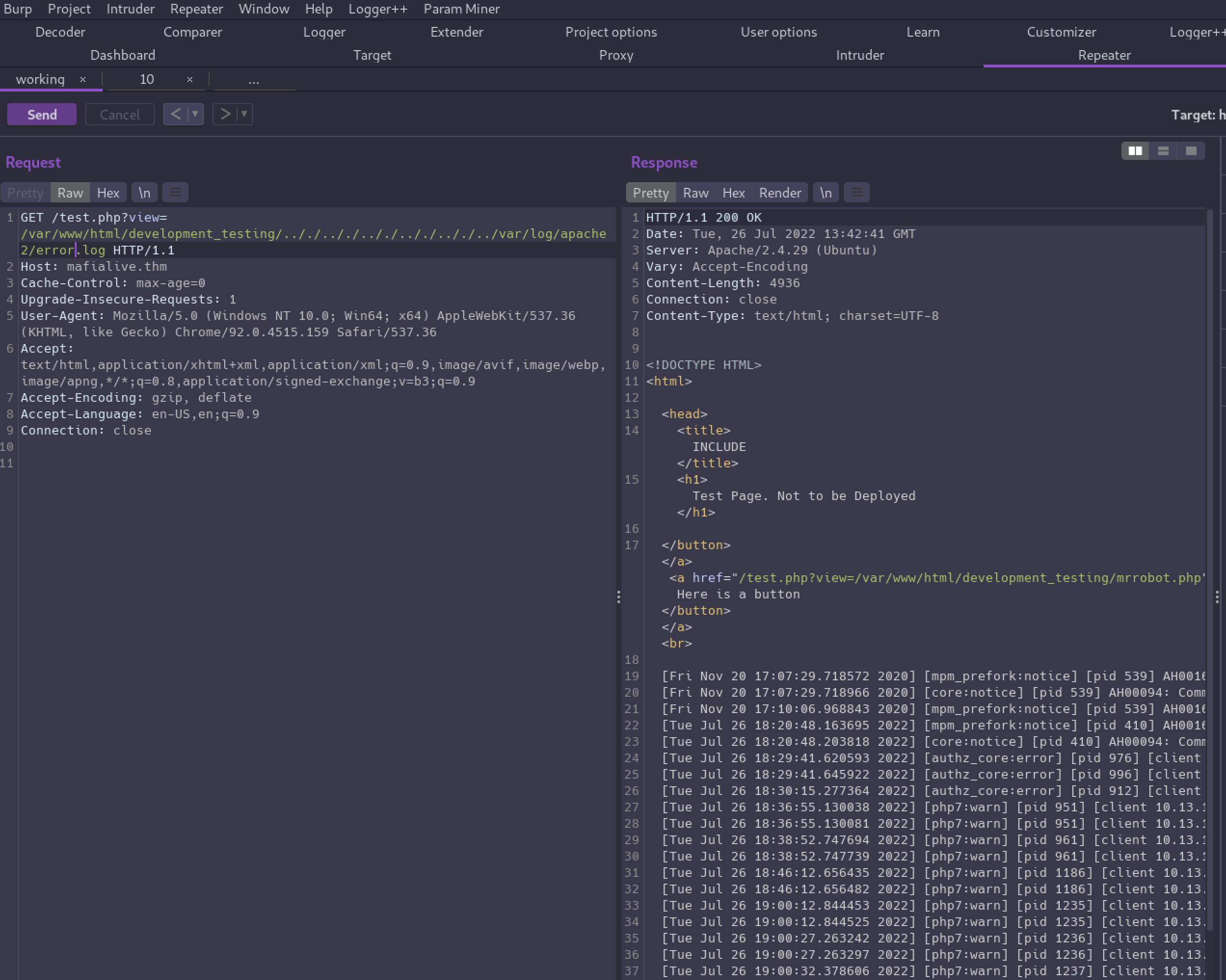Switch Response view to Hex
The width and height of the screenshot is (1226, 980).
[733, 193]
